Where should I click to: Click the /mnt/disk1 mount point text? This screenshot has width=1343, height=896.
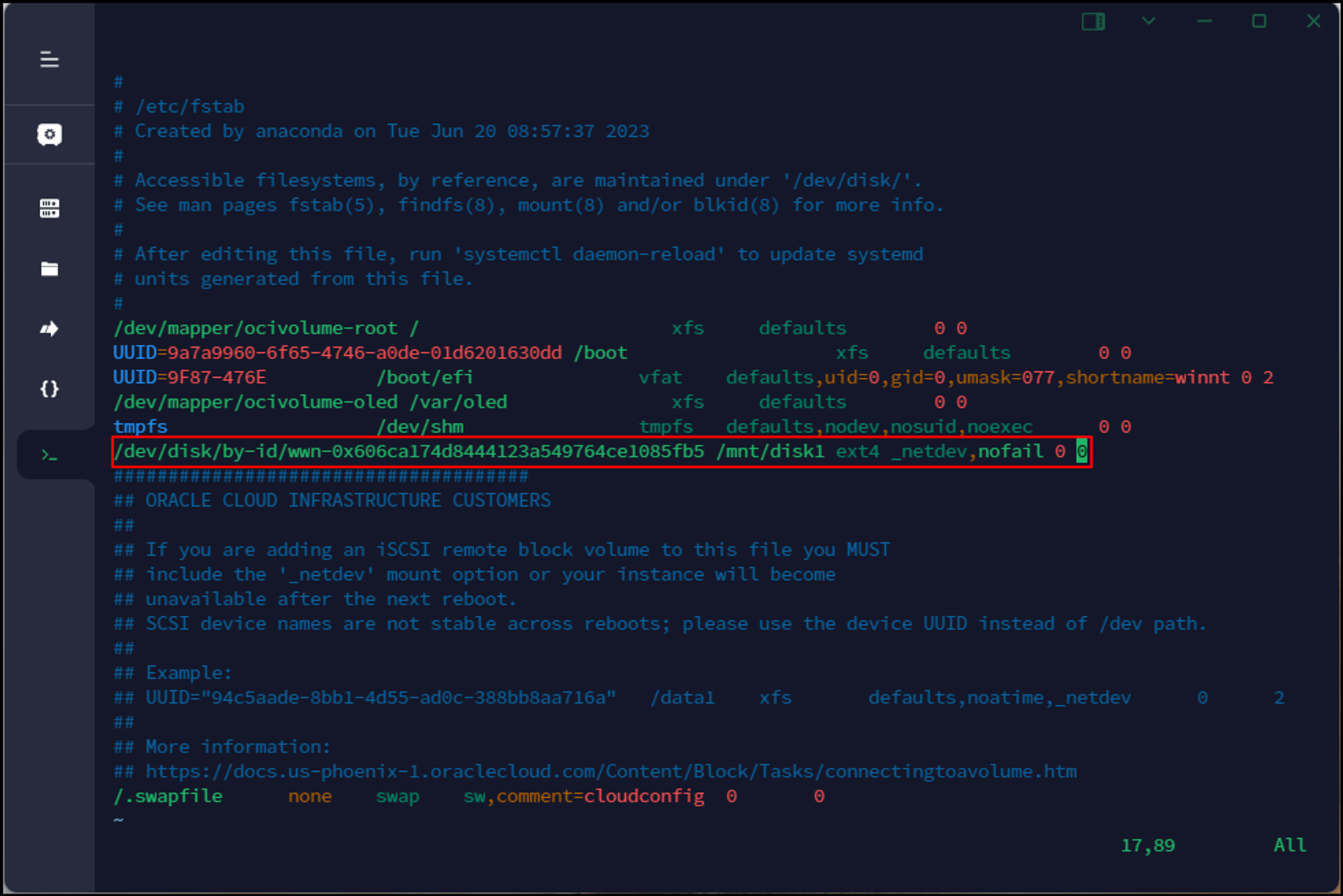pyautogui.click(x=770, y=452)
